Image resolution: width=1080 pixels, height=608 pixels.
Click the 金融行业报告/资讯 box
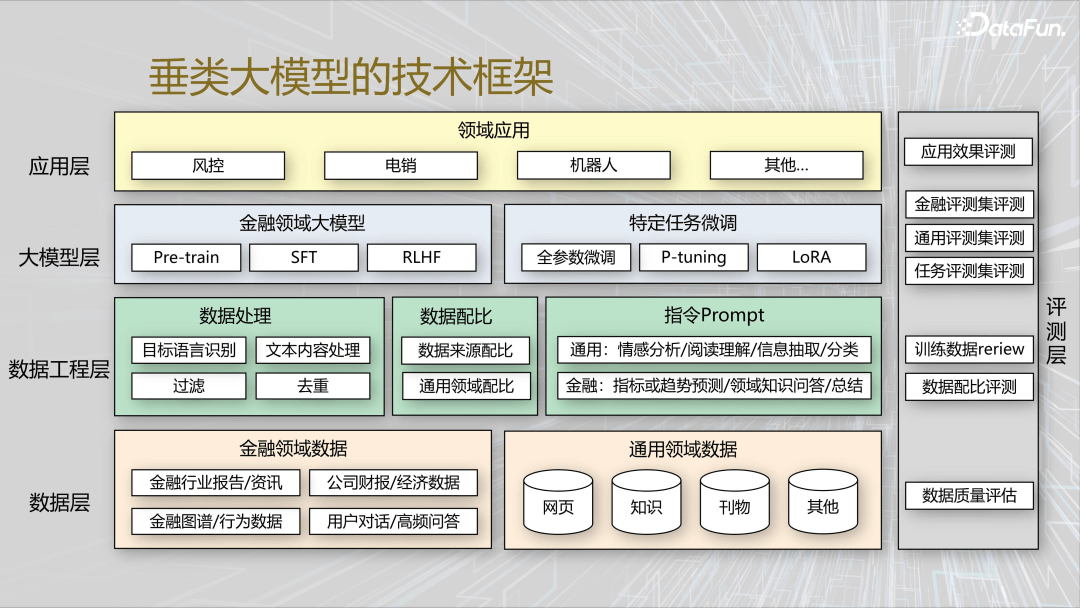point(216,483)
